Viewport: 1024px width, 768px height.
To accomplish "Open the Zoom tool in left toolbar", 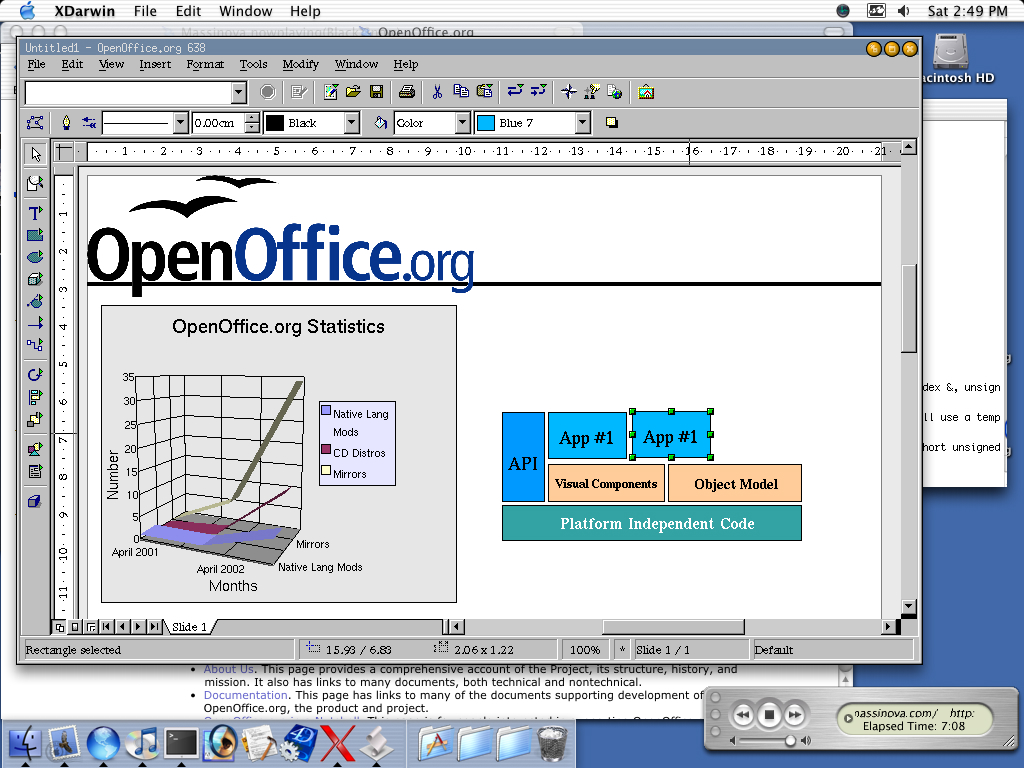I will 36,183.
